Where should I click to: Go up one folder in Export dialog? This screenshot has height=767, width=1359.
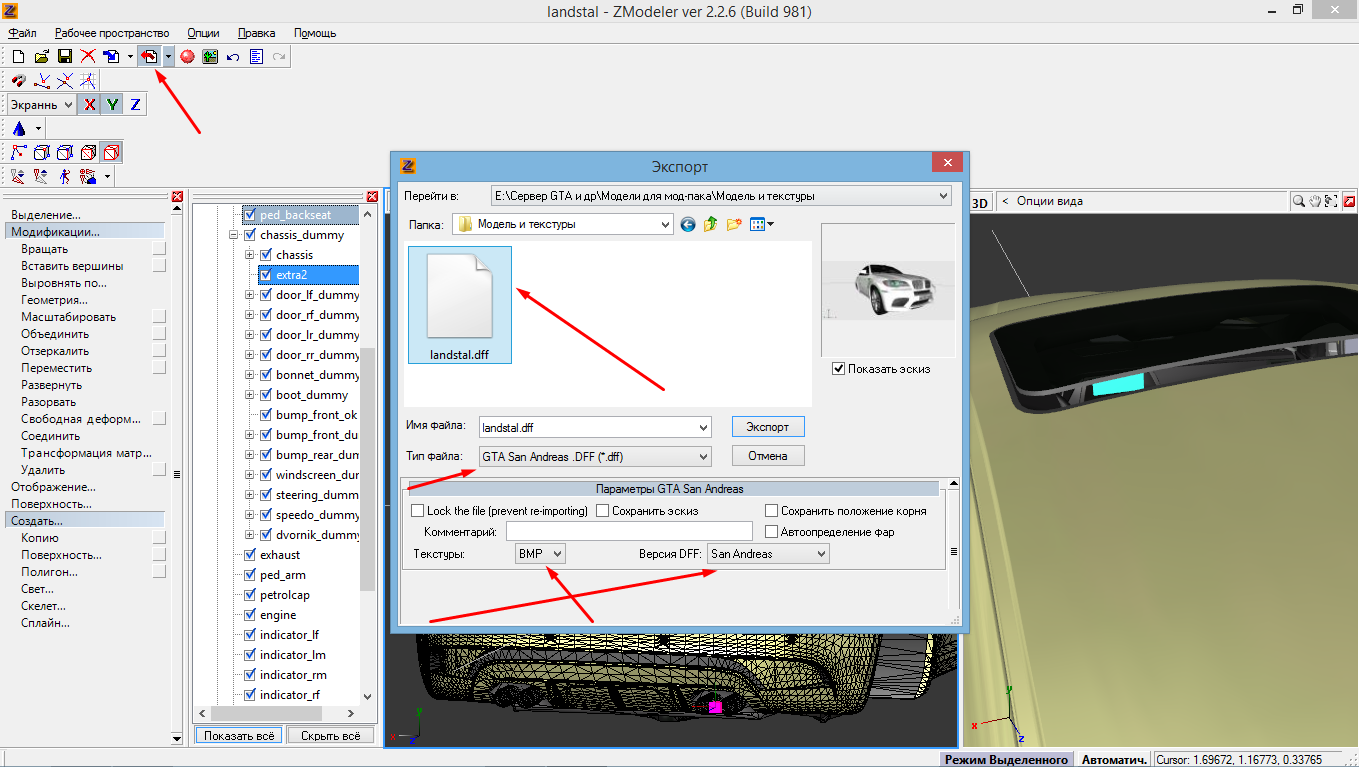(710, 225)
